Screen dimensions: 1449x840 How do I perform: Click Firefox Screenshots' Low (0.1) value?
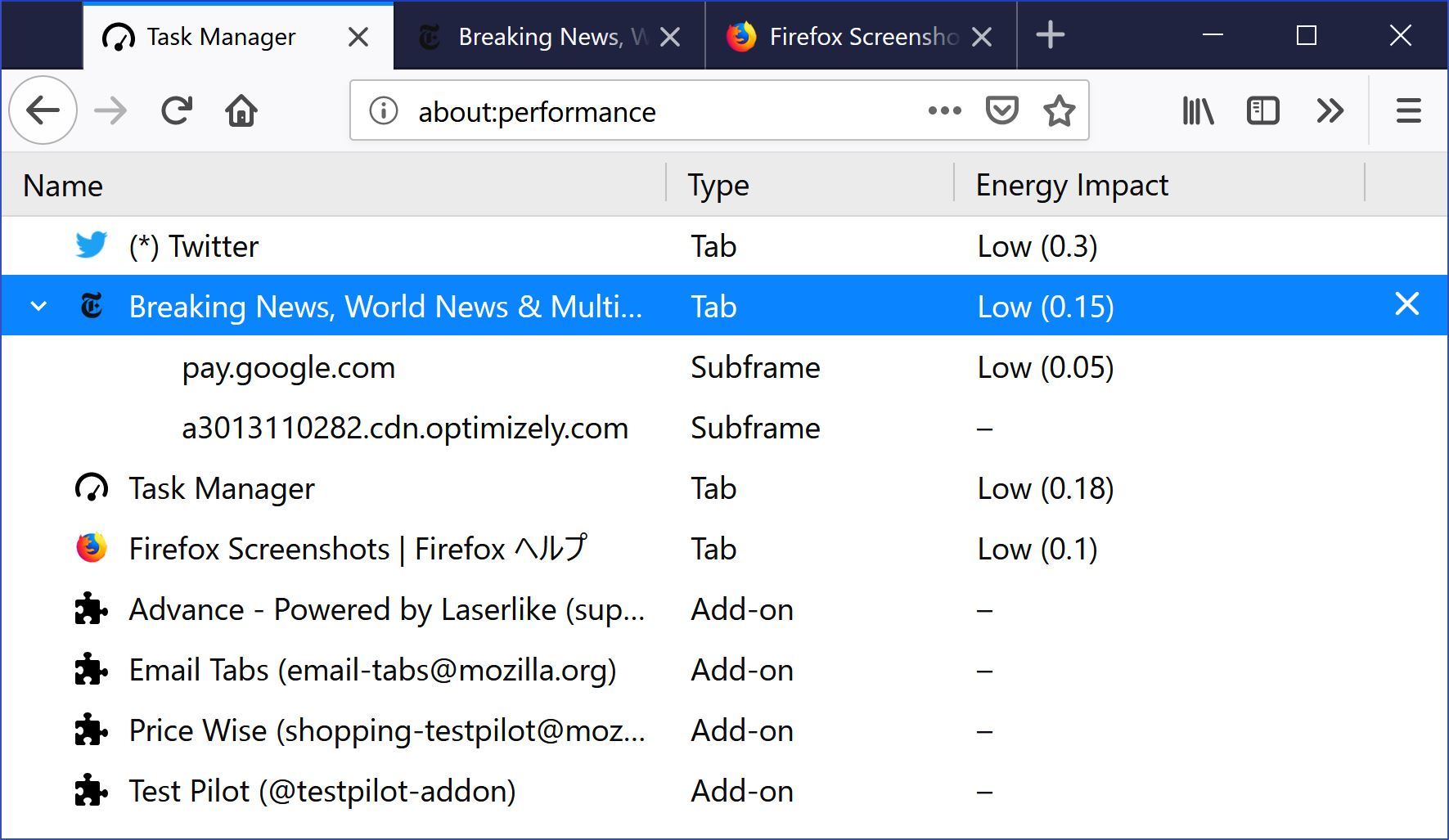pos(1037,549)
